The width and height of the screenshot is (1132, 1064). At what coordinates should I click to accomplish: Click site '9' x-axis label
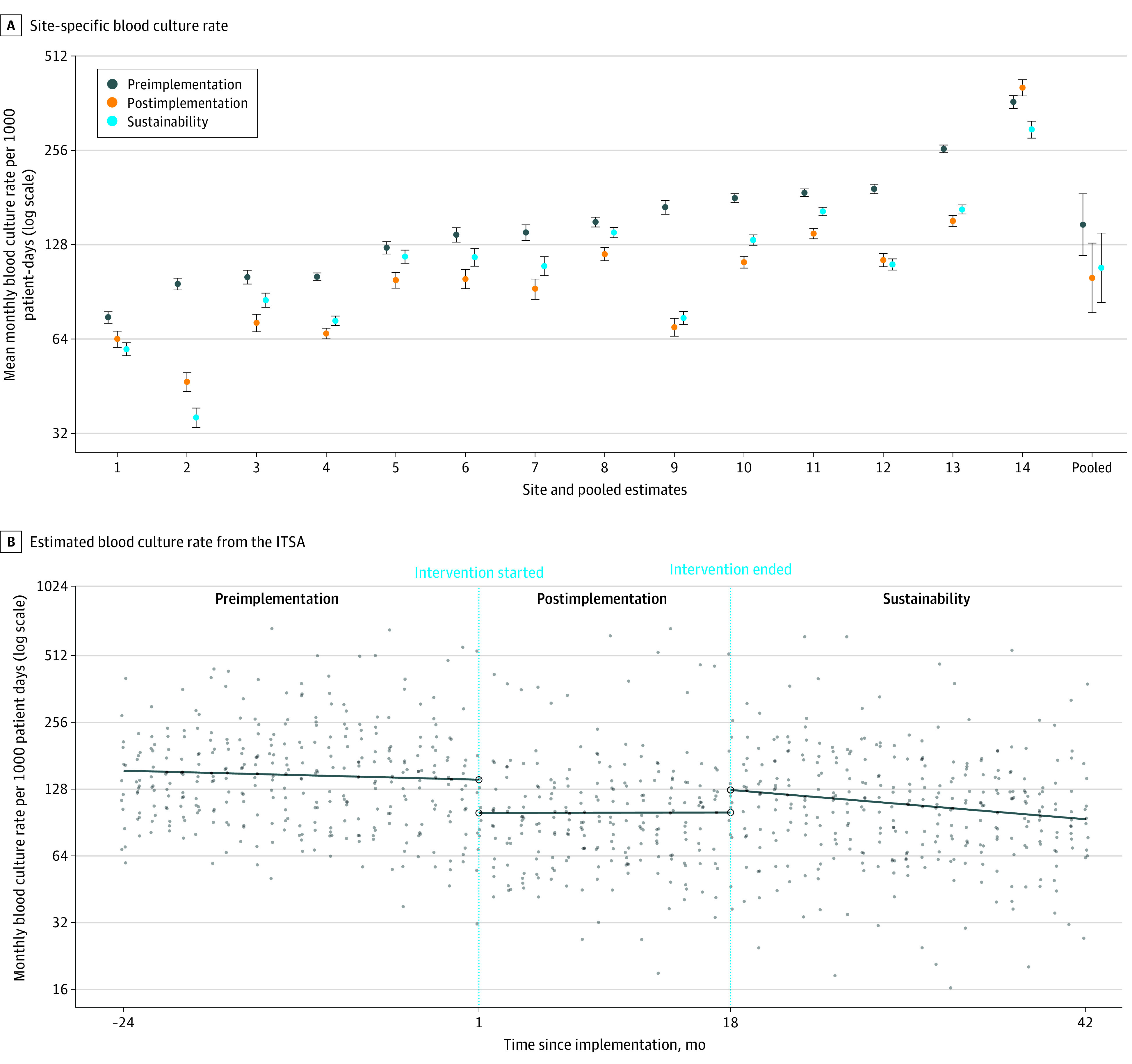674,468
